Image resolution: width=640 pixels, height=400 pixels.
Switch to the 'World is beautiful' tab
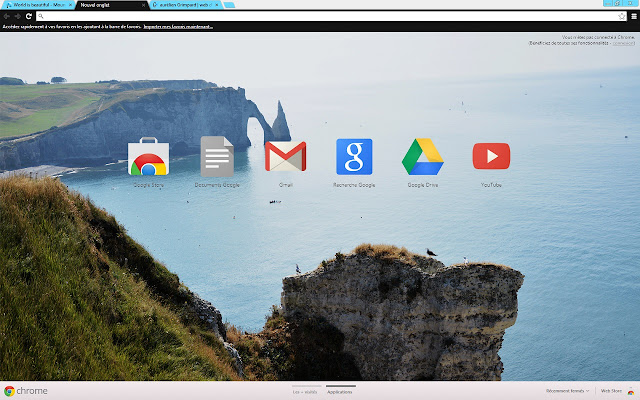[x=38, y=5]
